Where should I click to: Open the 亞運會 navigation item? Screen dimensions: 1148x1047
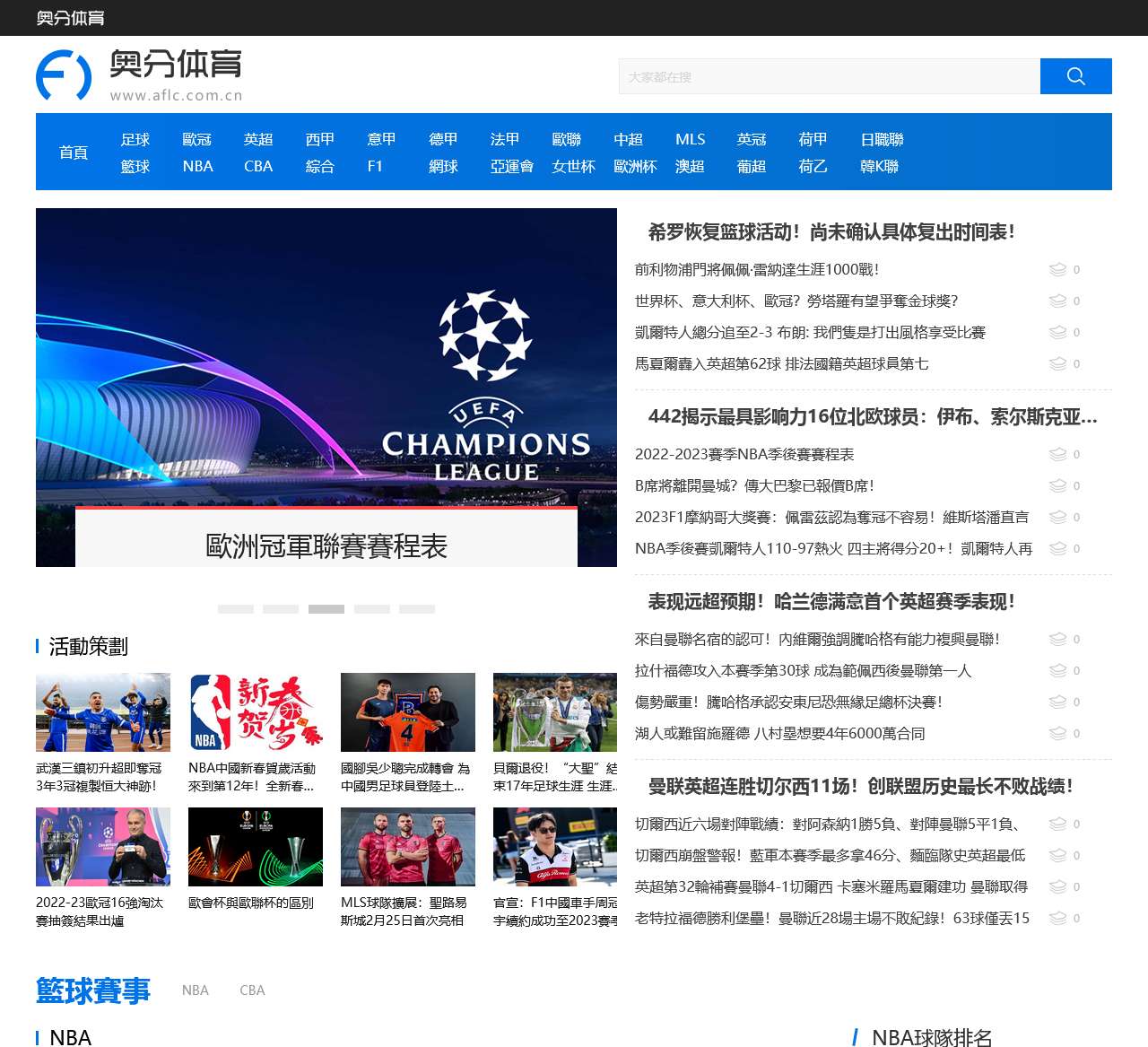click(x=512, y=166)
